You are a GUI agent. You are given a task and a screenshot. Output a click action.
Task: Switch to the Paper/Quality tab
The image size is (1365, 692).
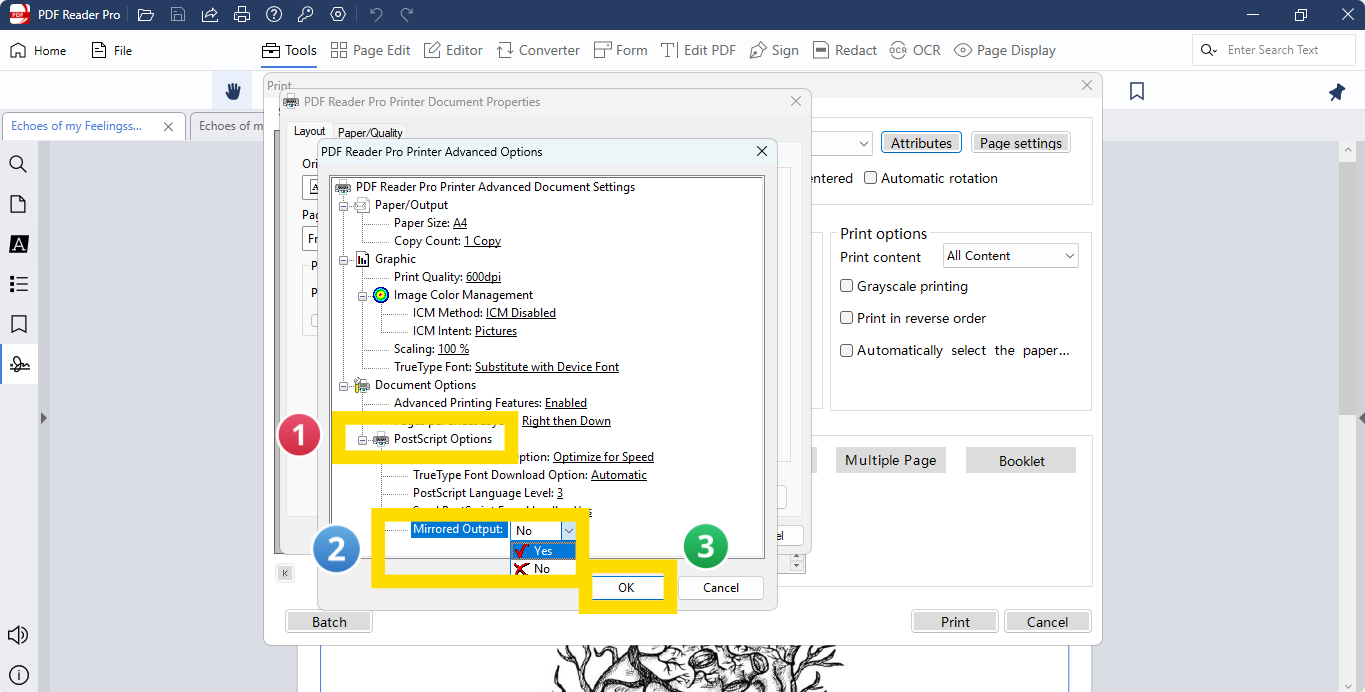pos(370,132)
